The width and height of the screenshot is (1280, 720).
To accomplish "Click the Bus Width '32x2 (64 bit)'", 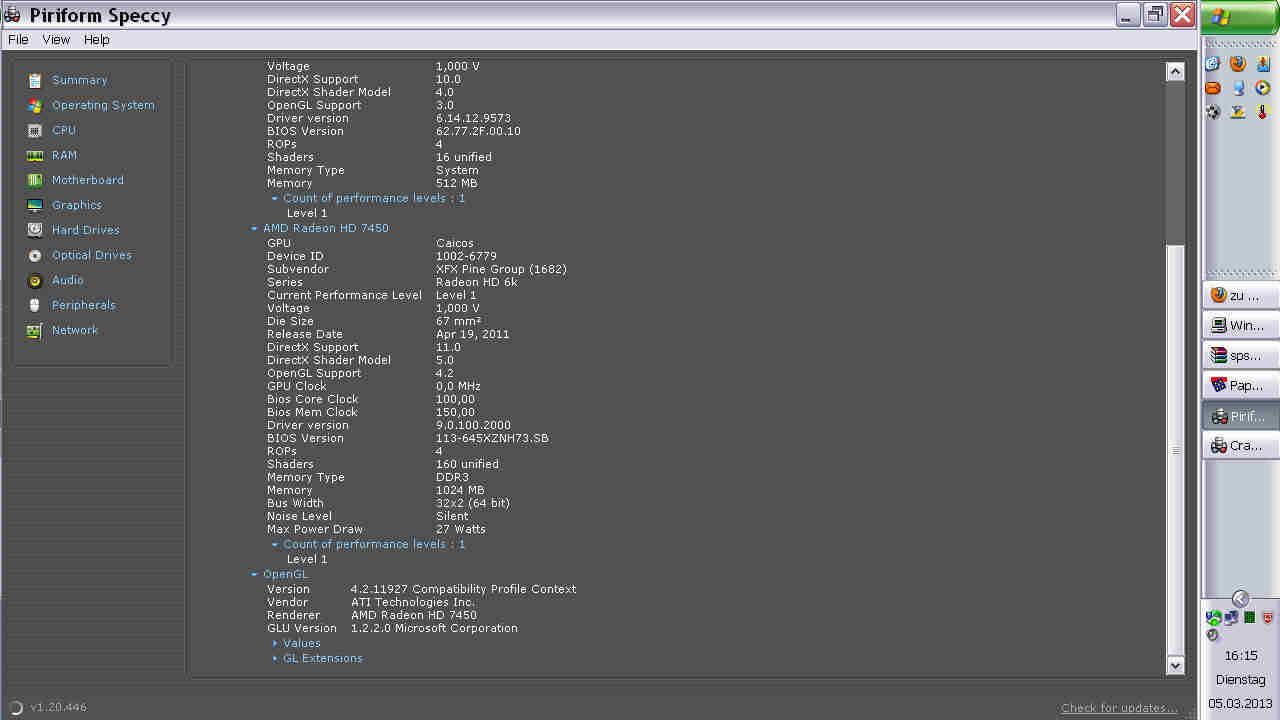I will click(473, 503).
